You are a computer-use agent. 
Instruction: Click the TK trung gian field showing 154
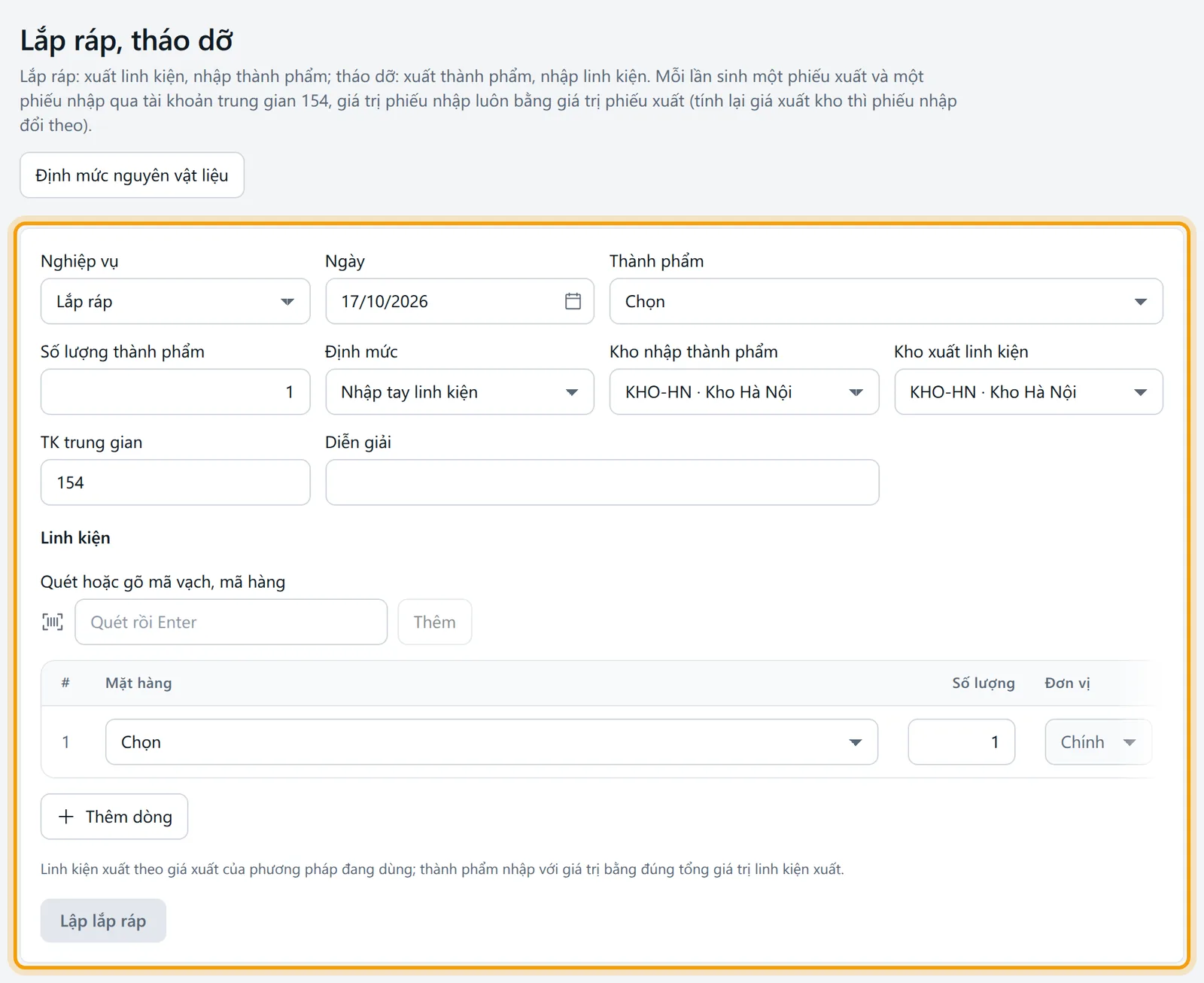point(175,482)
